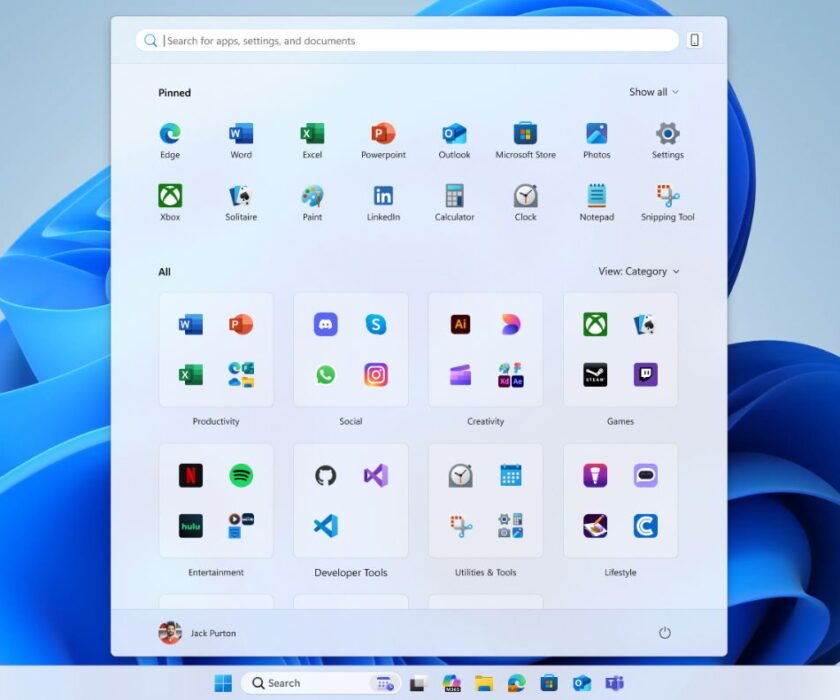Open the purple flashlight app in Lifestyle
Screen dimensions: 840x700
click(595, 475)
